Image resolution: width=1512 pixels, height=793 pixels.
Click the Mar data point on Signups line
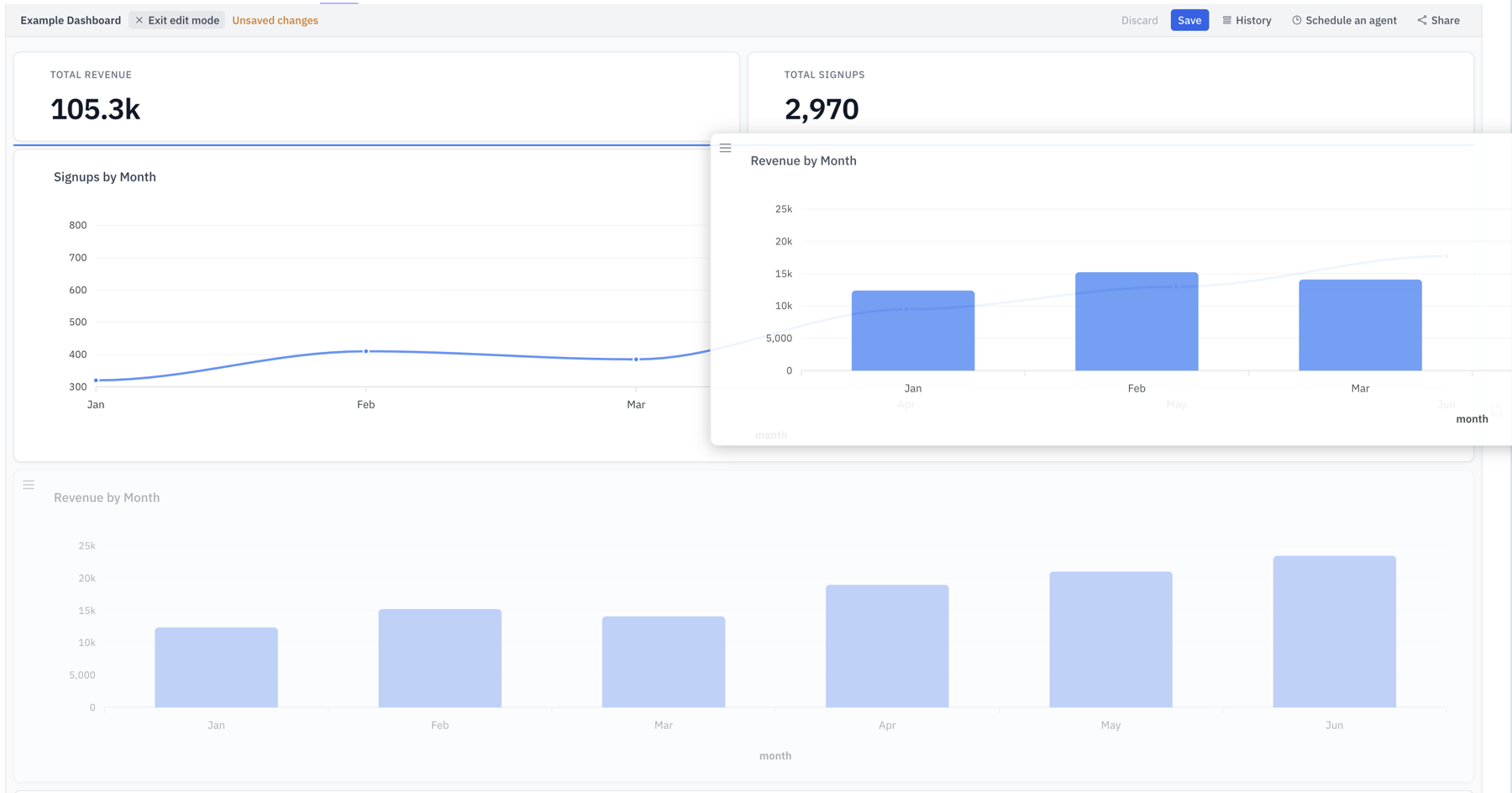636,360
